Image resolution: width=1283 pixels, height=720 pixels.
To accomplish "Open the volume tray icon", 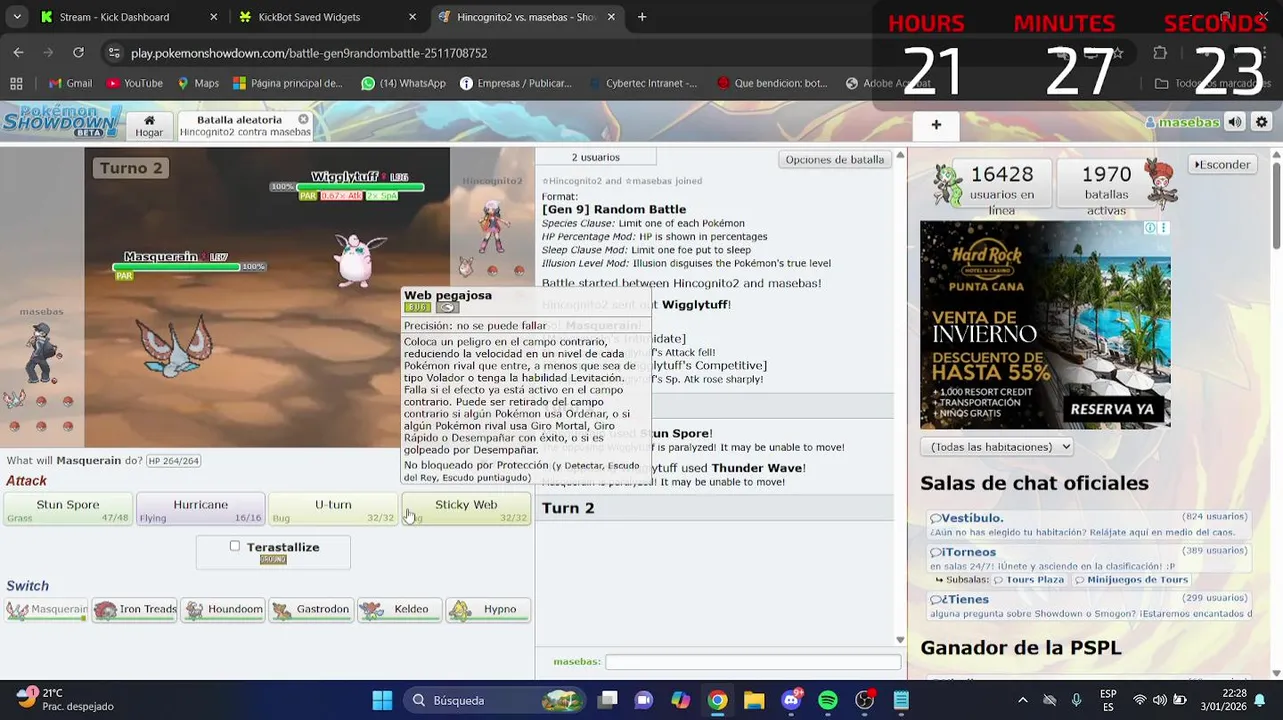I will [1159, 700].
